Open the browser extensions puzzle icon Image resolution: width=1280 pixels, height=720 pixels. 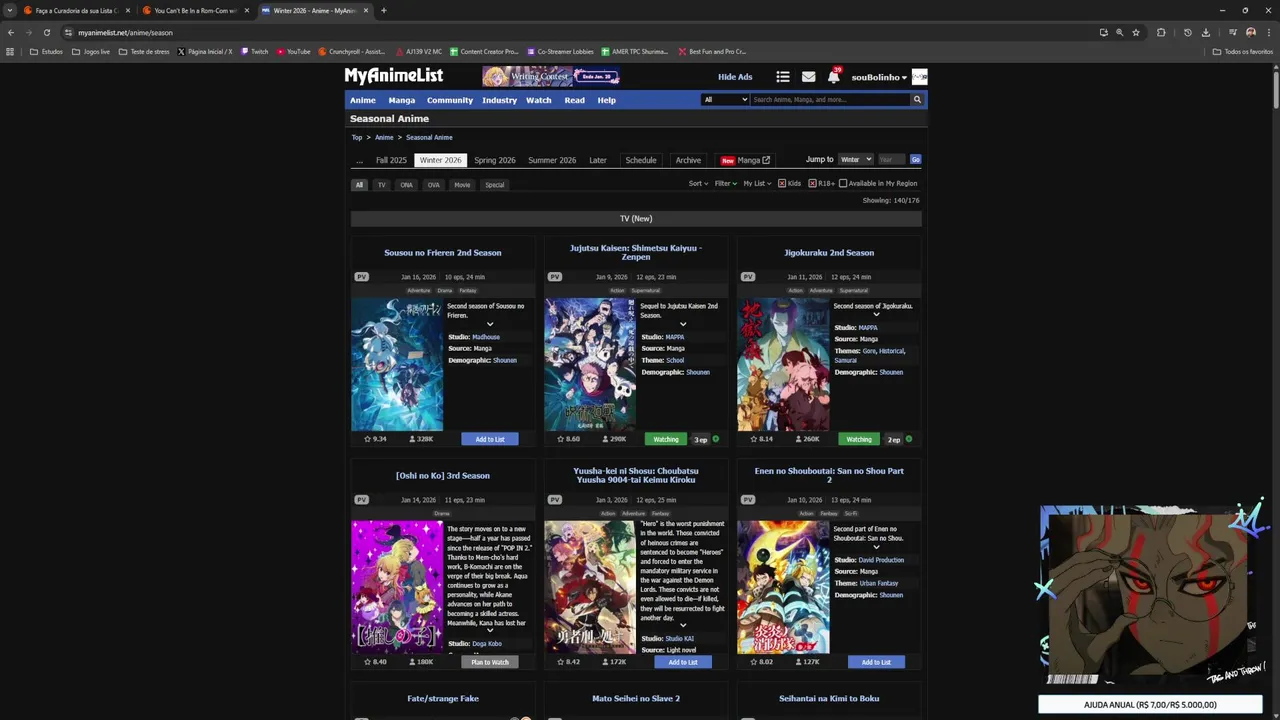tap(1161, 32)
